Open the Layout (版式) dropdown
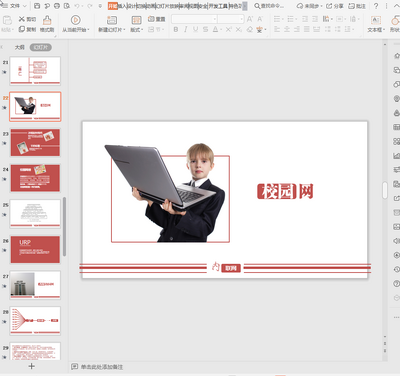 [x=136, y=29]
